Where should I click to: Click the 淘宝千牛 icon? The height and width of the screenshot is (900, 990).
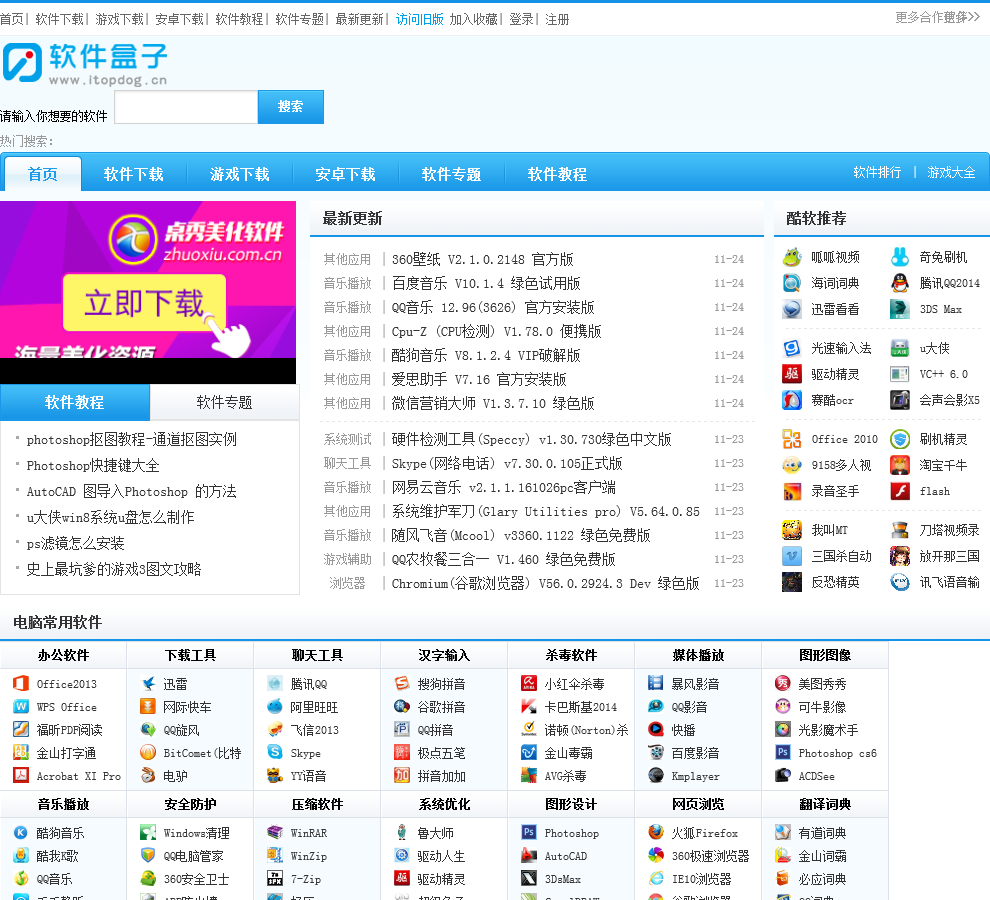(900, 465)
